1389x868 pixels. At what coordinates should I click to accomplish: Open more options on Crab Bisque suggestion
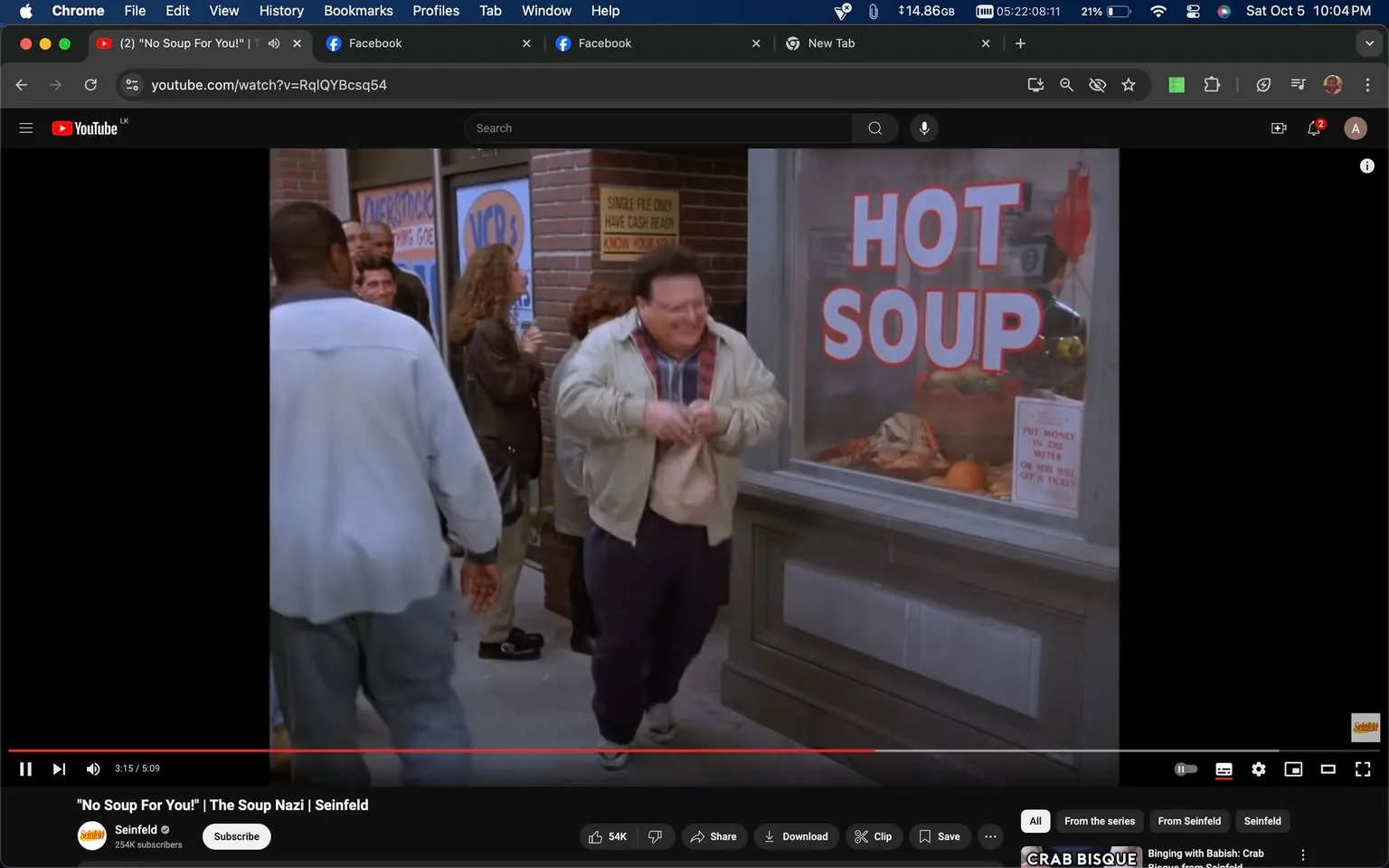(1302, 853)
